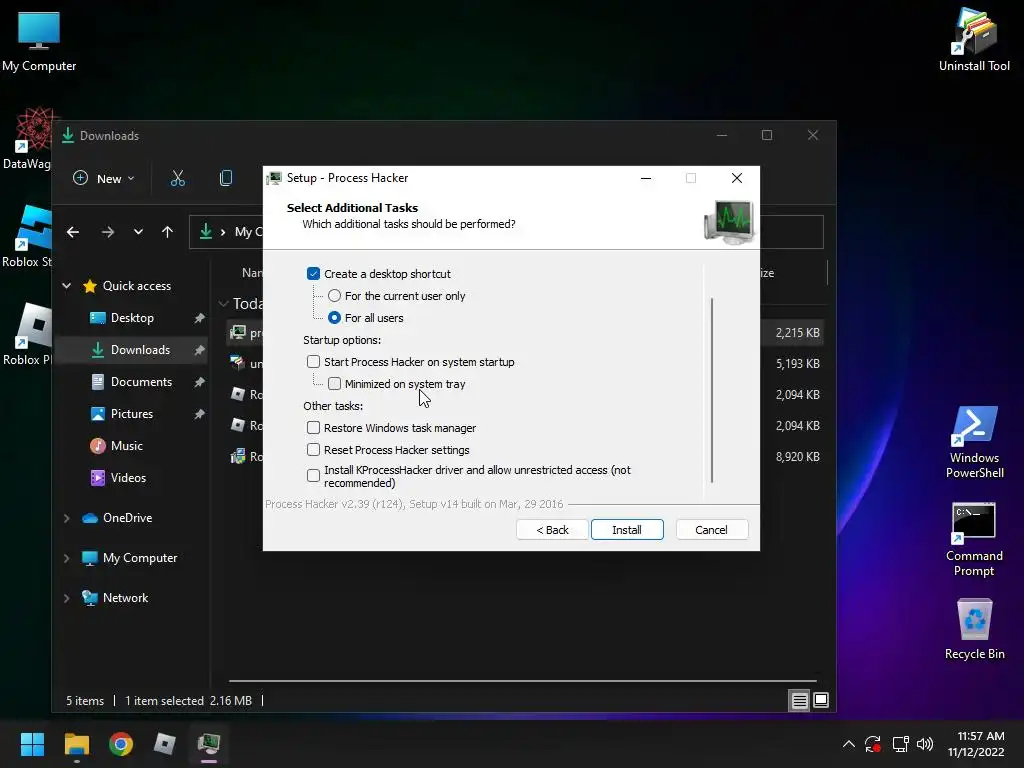Show hidden tray icons chevron

[848, 744]
